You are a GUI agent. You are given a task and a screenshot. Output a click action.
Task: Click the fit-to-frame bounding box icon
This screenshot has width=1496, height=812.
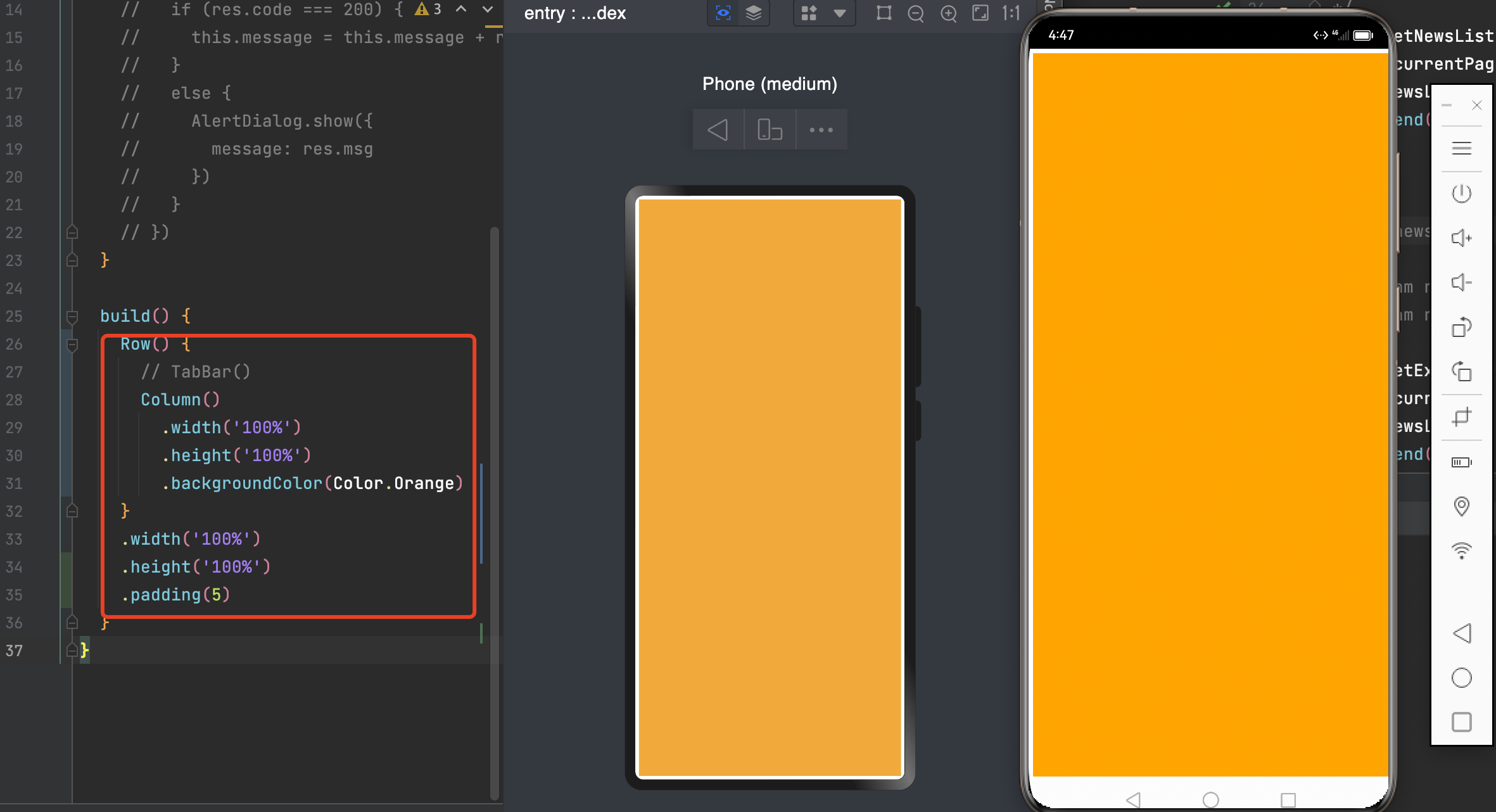[884, 13]
